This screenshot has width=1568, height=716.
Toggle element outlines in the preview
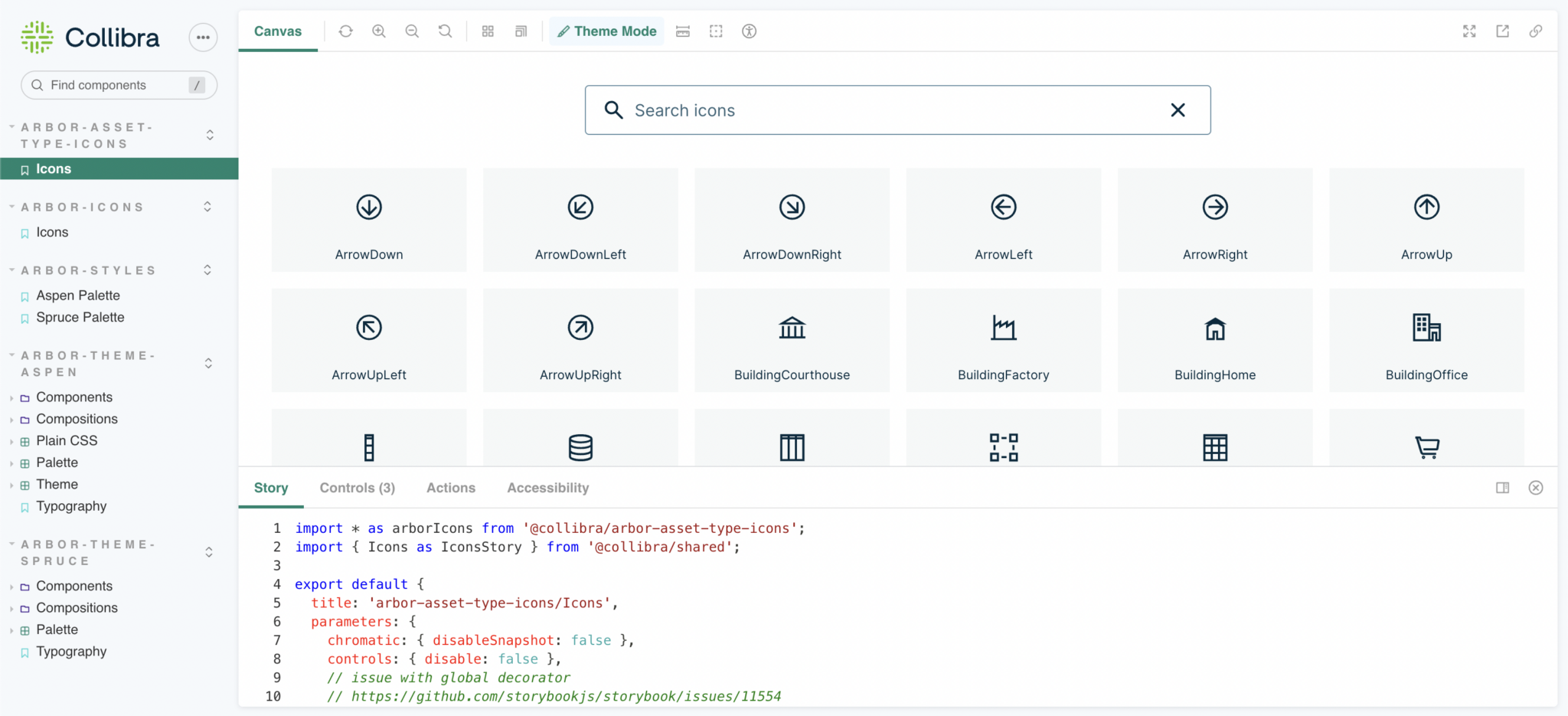716,31
